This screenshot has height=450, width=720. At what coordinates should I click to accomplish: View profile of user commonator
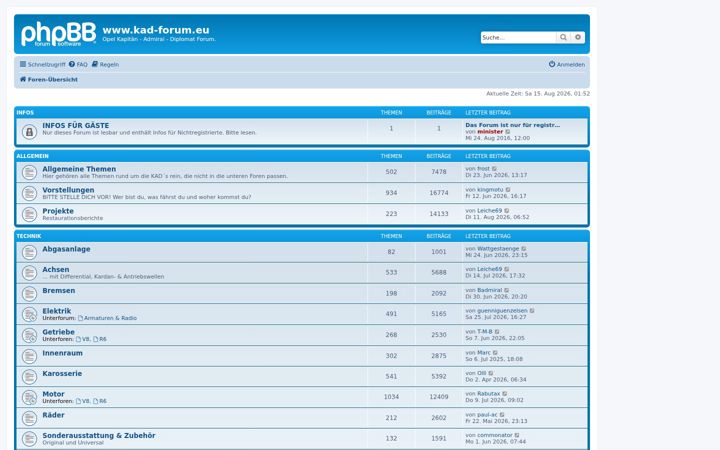click(495, 435)
